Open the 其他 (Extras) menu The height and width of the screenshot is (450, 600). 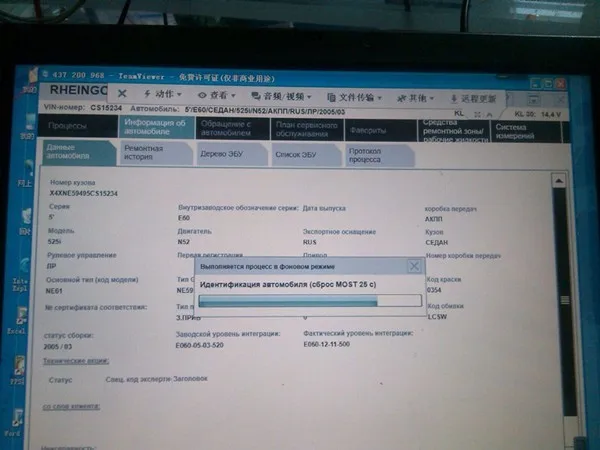pos(415,98)
